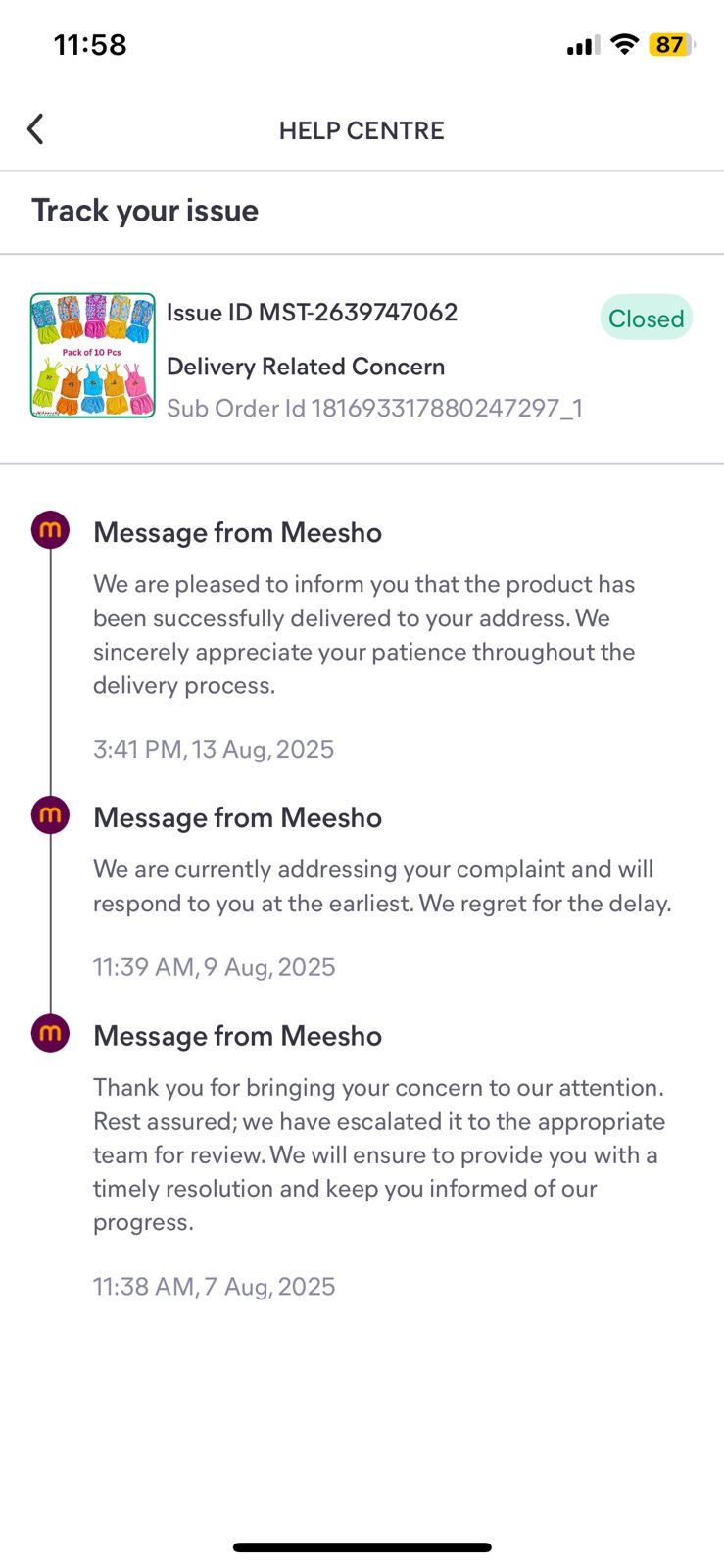This screenshot has width=724, height=1568.
Task: Tap the home indicator bar at bottom
Action: coord(362,1547)
